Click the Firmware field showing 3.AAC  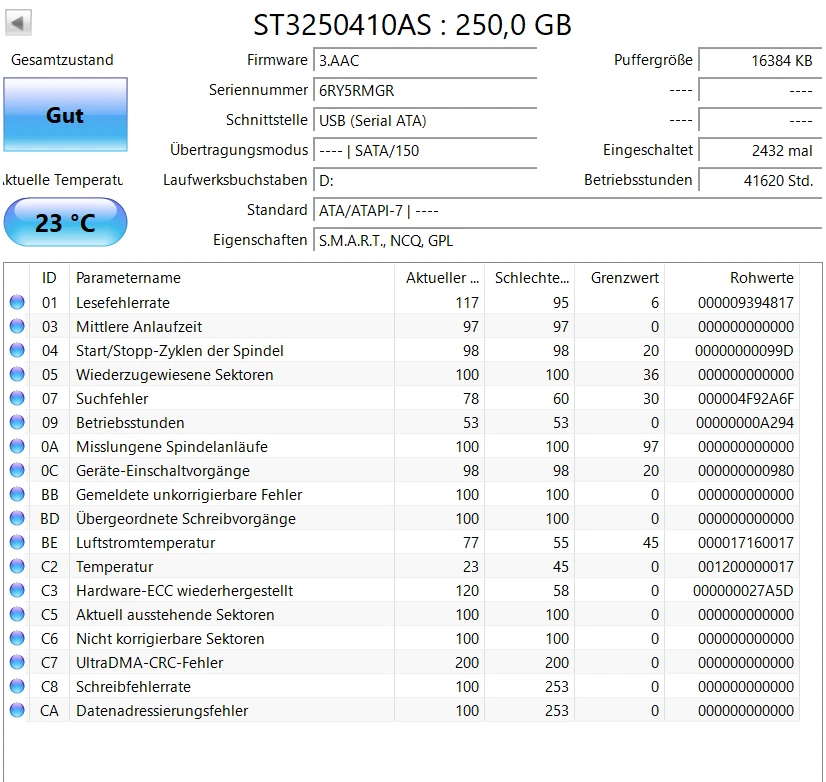point(425,60)
